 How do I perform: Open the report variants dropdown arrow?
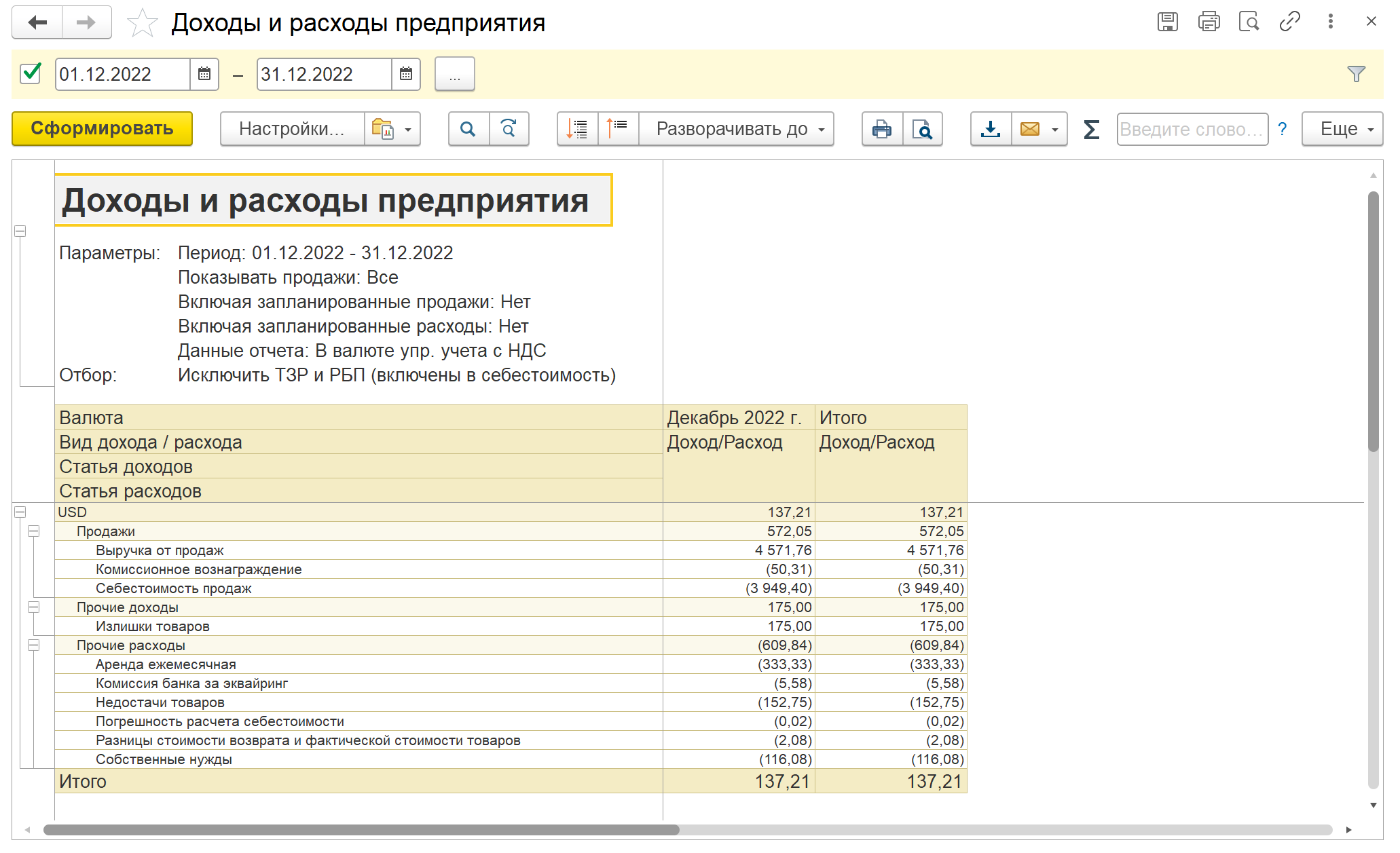pos(408,129)
